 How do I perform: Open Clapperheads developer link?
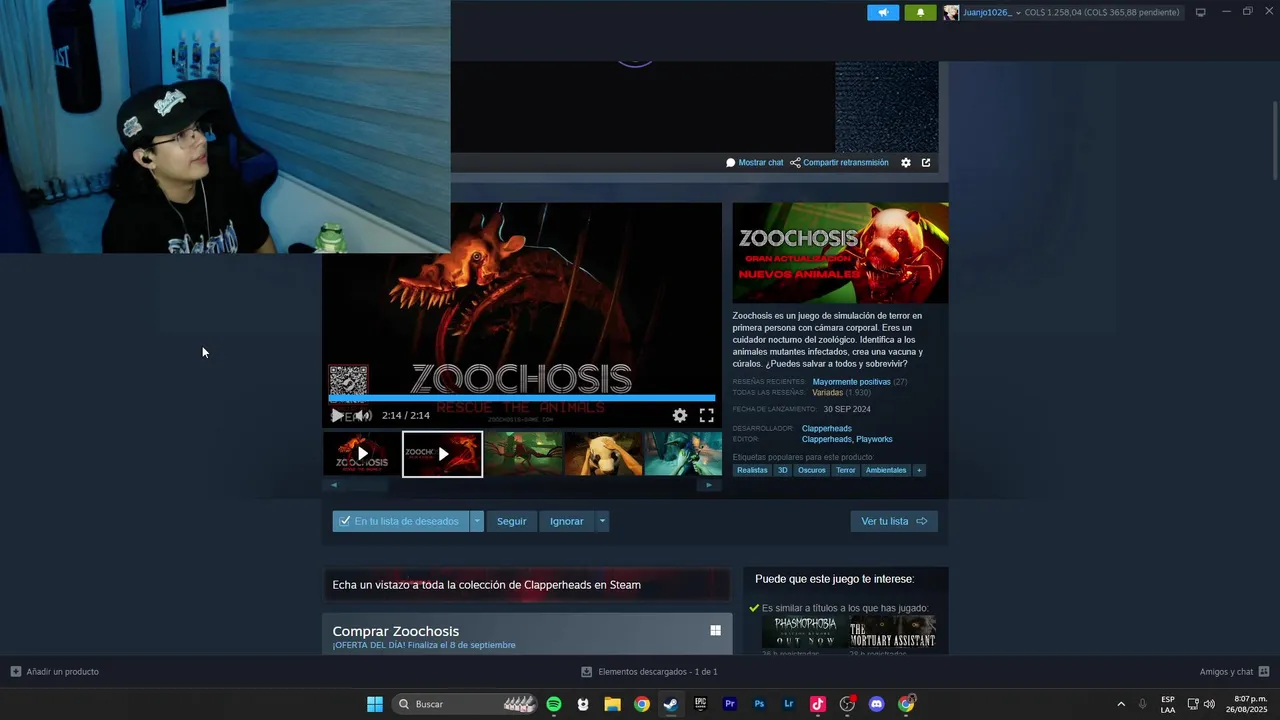[827, 429]
